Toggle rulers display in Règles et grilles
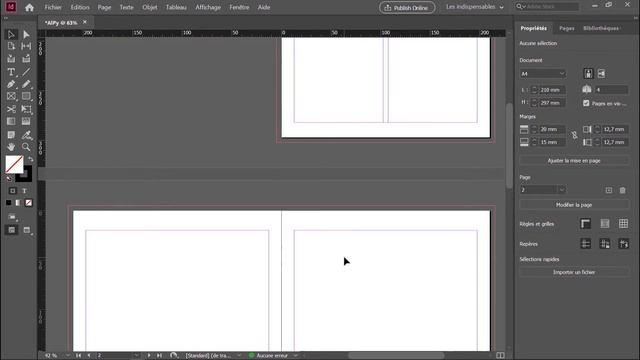The width and height of the screenshot is (640, 360). pos(585,224)
